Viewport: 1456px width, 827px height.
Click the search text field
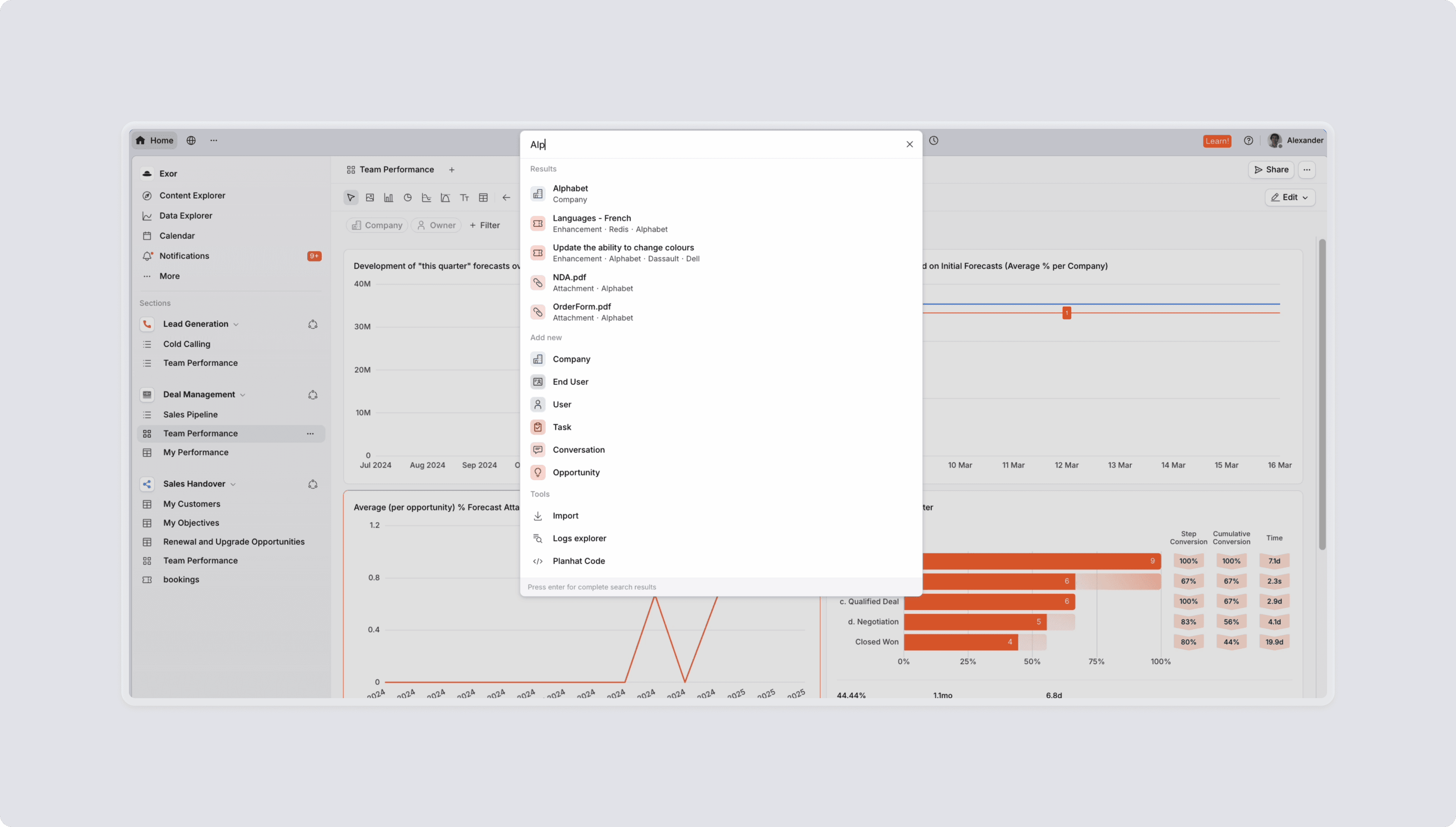tap(713, 144)
